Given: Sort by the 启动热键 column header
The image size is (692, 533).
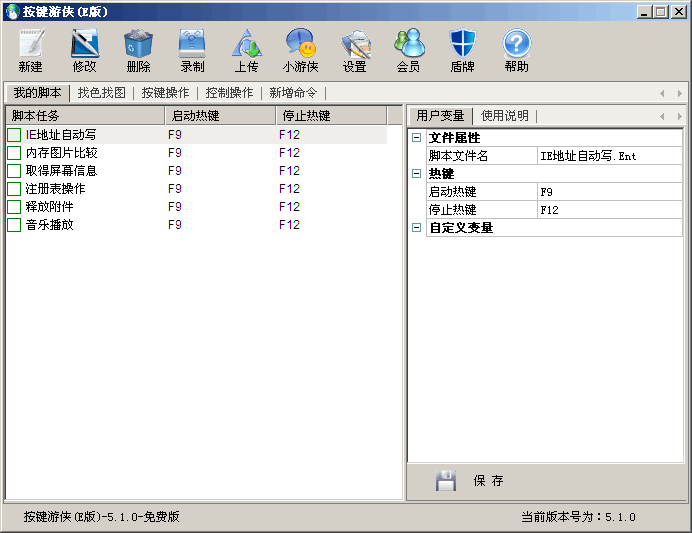Looking at the screenshot, I should 220,116.
